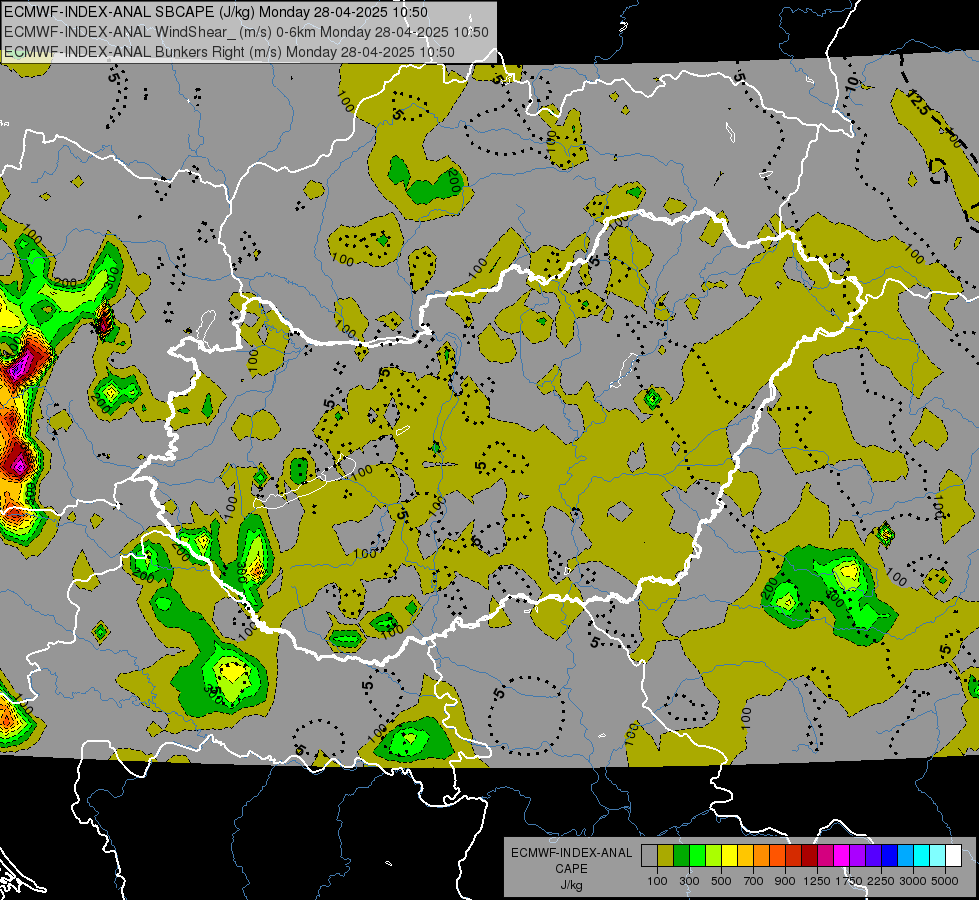
Task: Select the dark green legend swatch
Action: coord(681,856)
